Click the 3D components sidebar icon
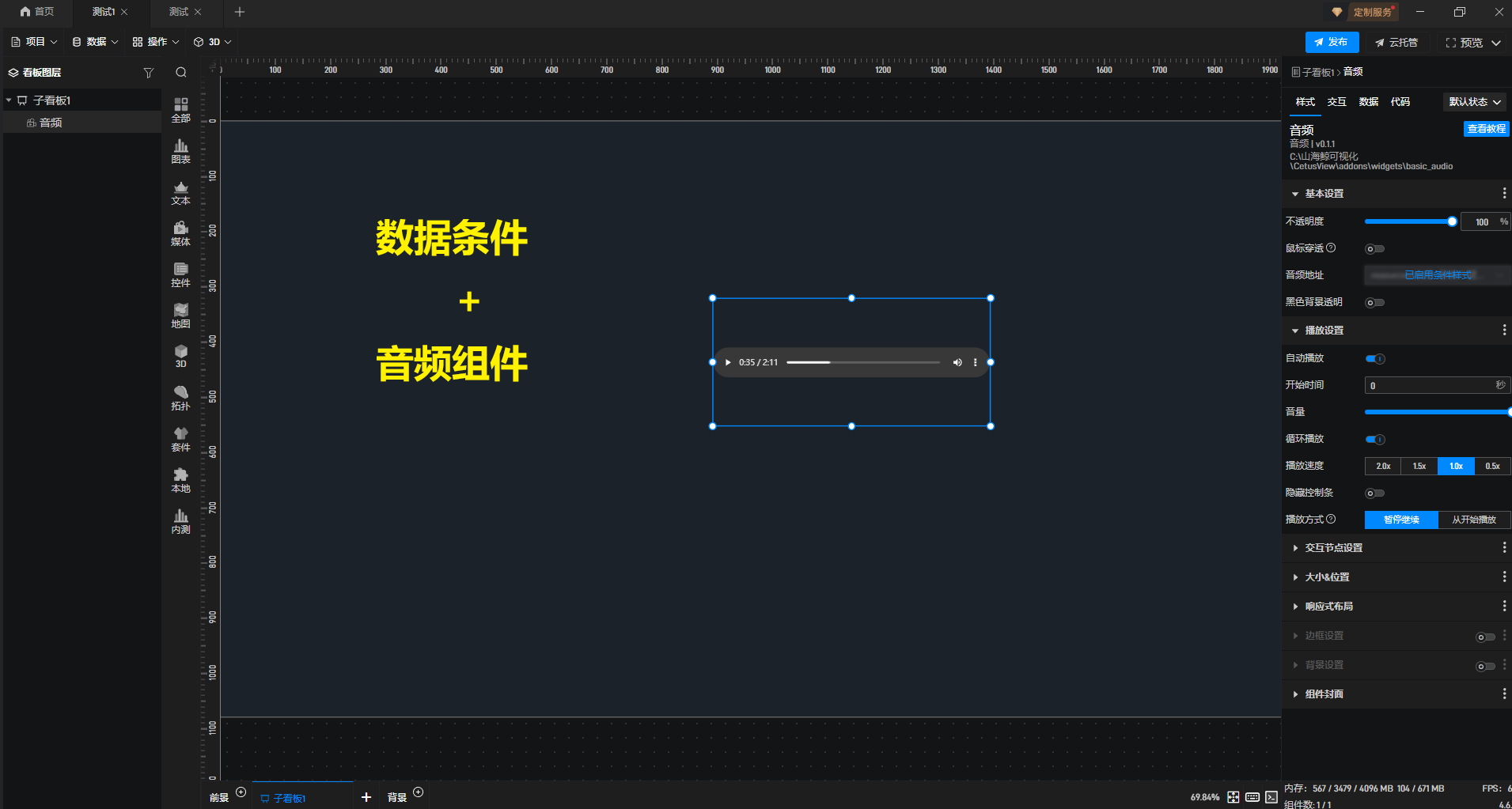 pyautogui.click(x=180, y=356)
